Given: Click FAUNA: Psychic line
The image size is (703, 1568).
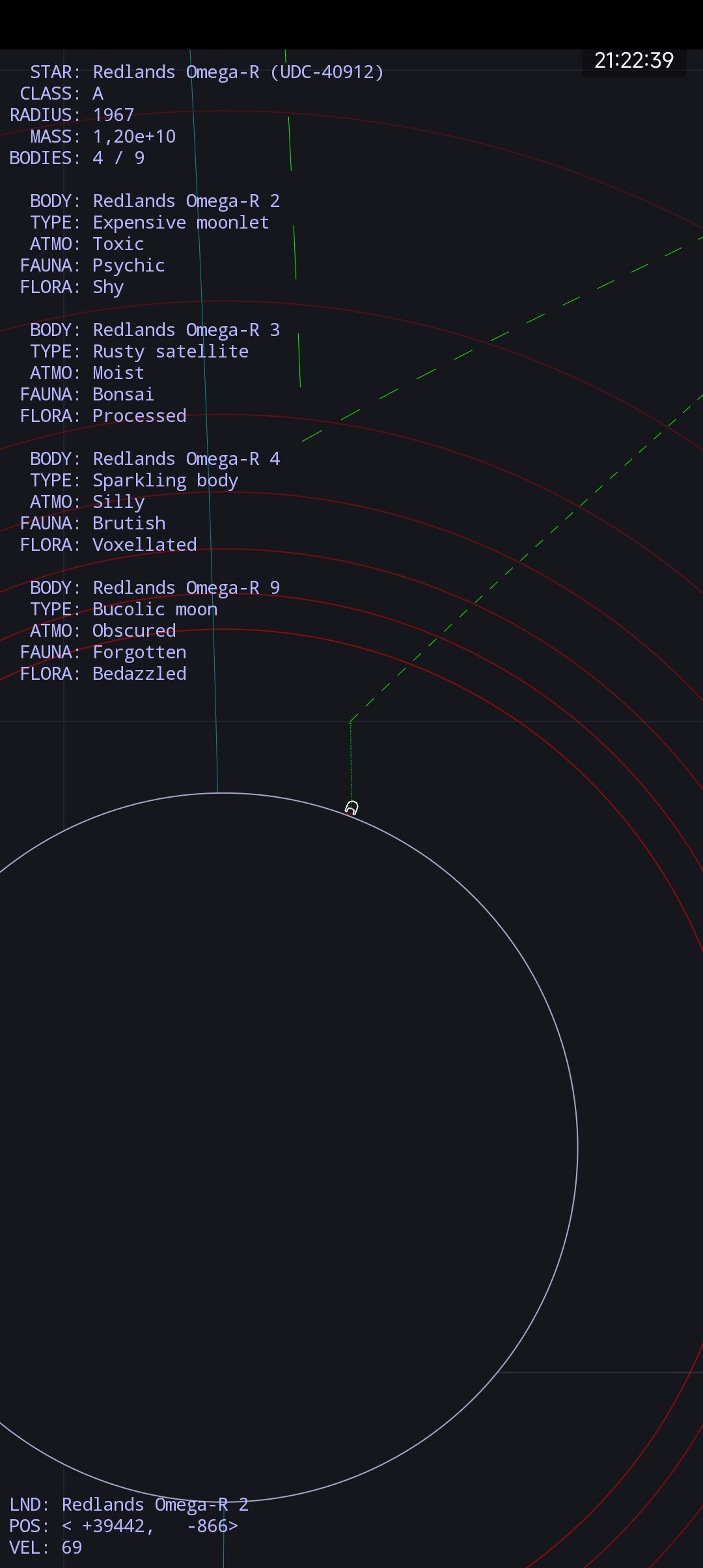Looking at the screenshot, I should [92, 265].
